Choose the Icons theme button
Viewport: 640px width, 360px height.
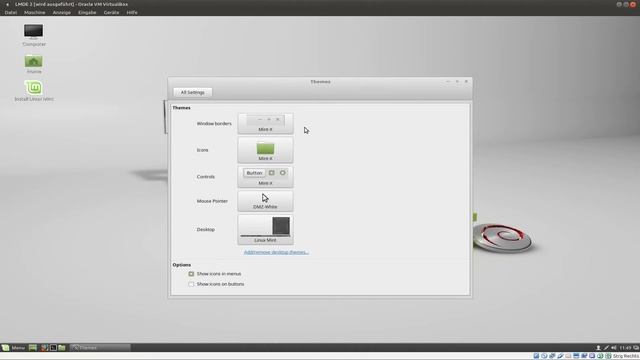point(265,150)
